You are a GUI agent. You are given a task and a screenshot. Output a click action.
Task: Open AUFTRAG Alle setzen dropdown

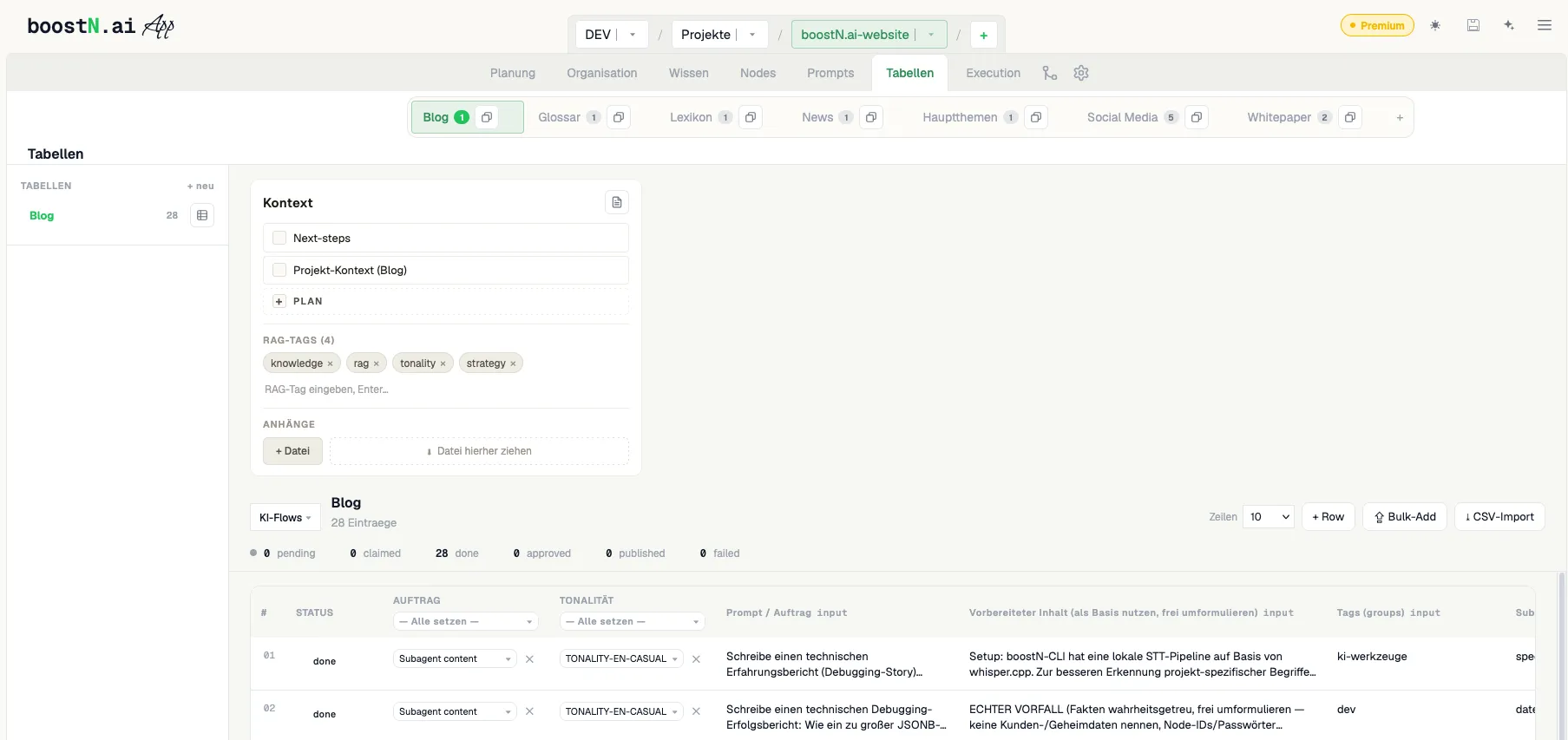(465, 621)
